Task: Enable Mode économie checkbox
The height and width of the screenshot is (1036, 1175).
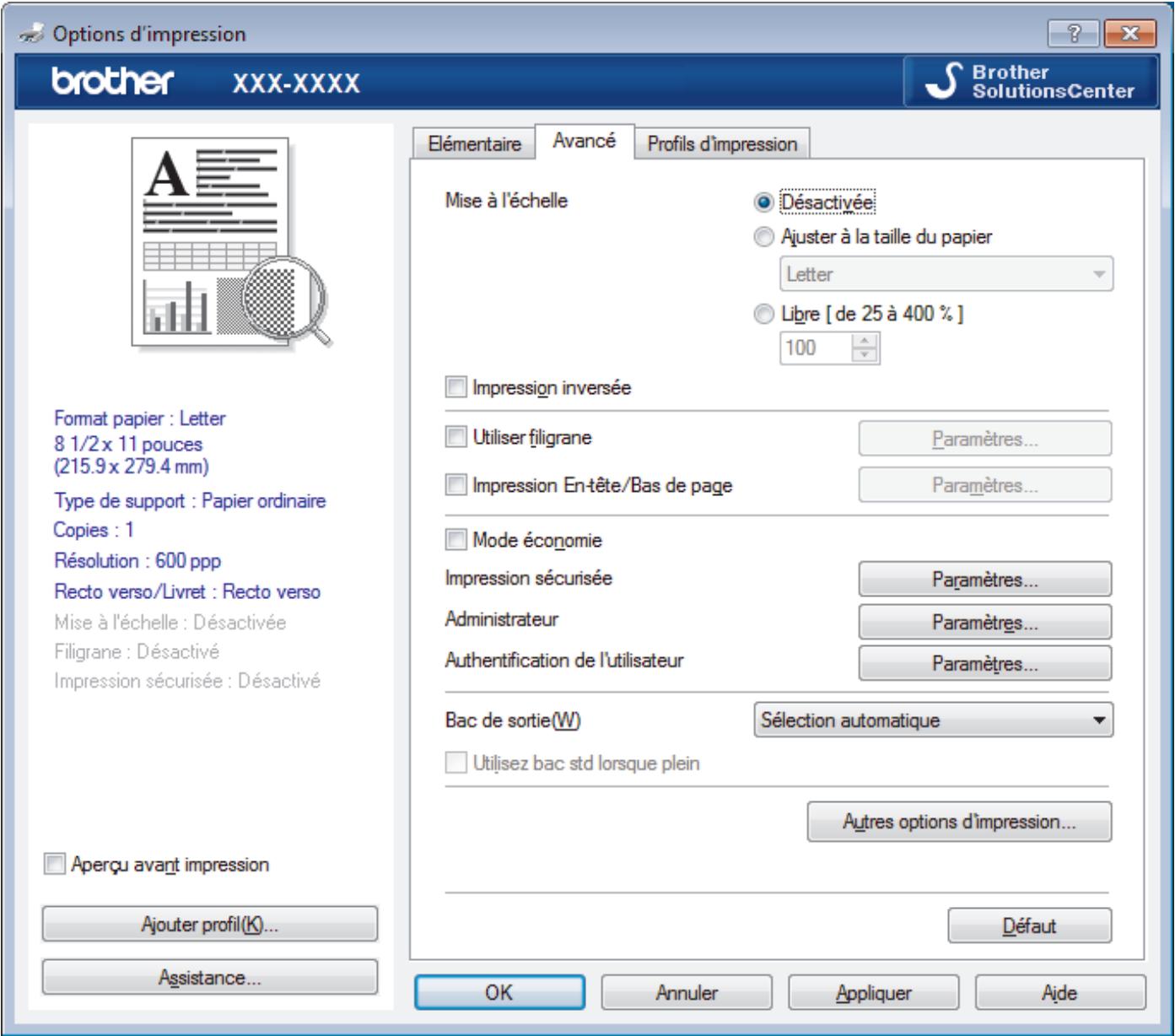Action: click(455, 540)
